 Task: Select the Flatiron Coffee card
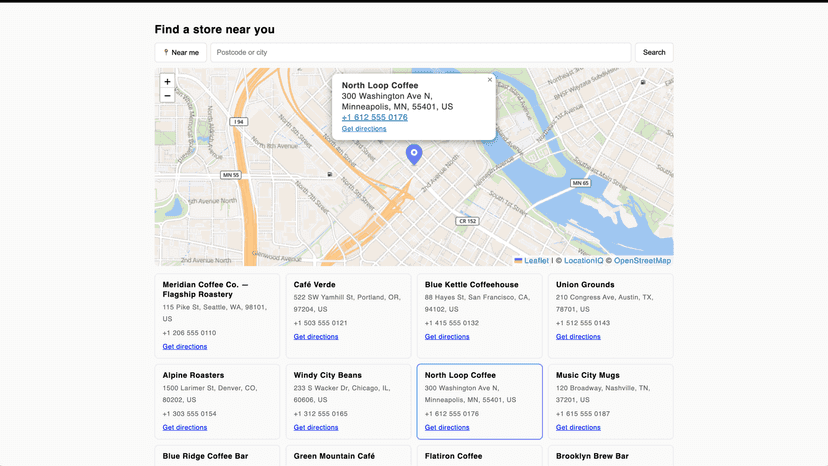pos(479,455)
